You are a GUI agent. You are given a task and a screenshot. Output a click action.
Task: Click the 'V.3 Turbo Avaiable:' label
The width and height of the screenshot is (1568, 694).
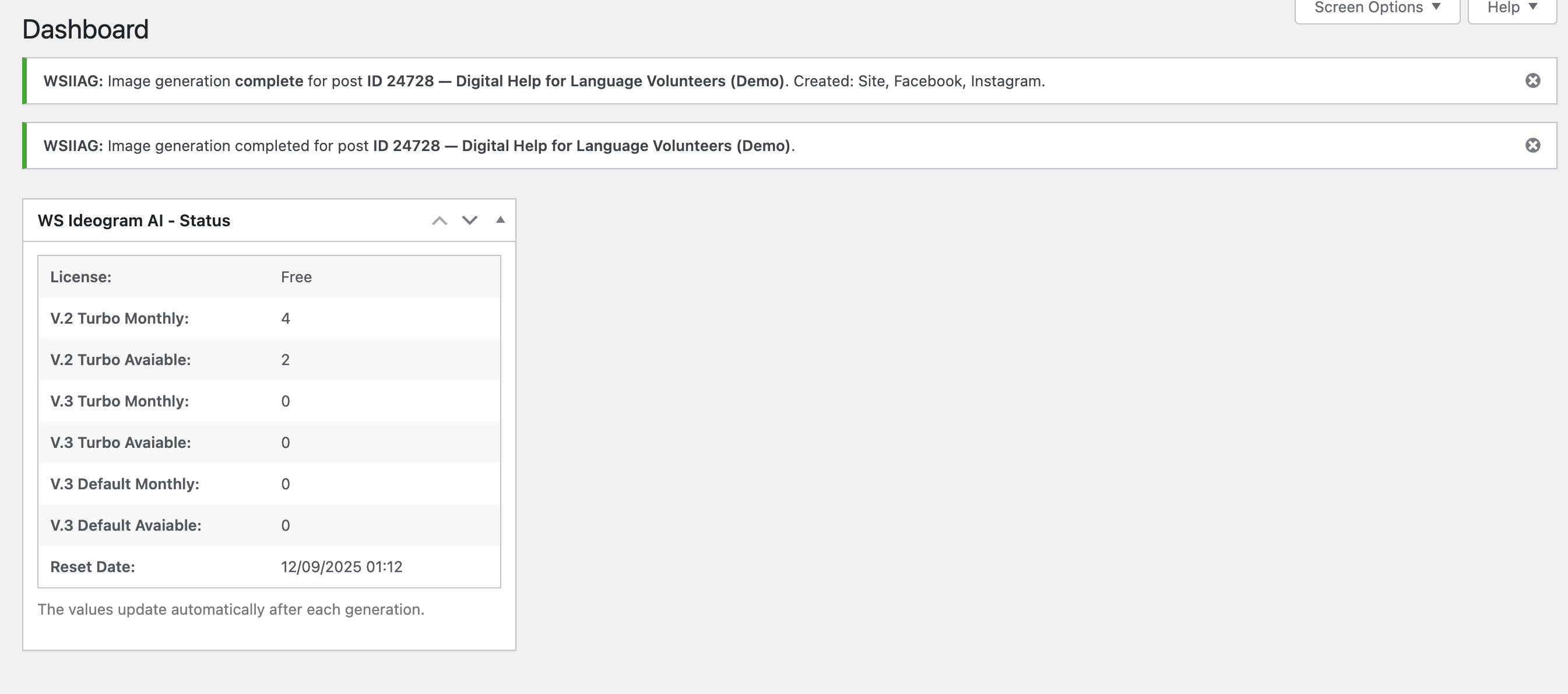click(121, 443)
